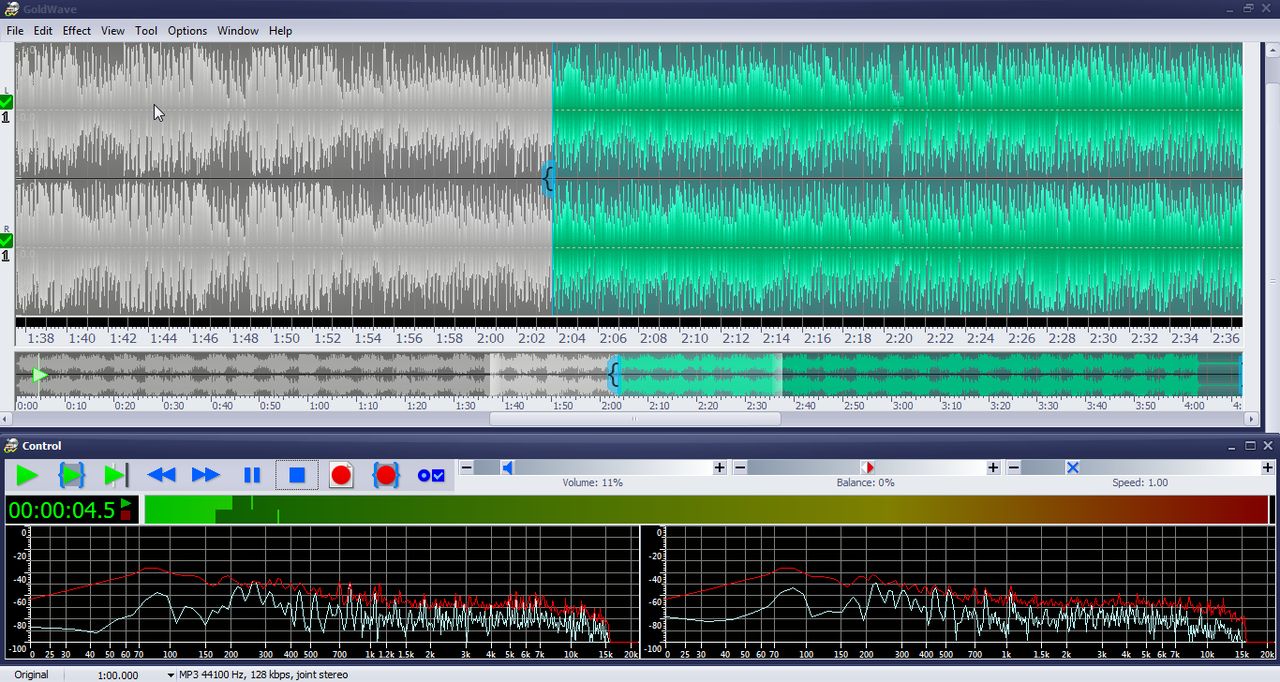Click the Volume: 11% label
Image resolution: width=1280 pixels, height=682 pixels.
[592, 483]
